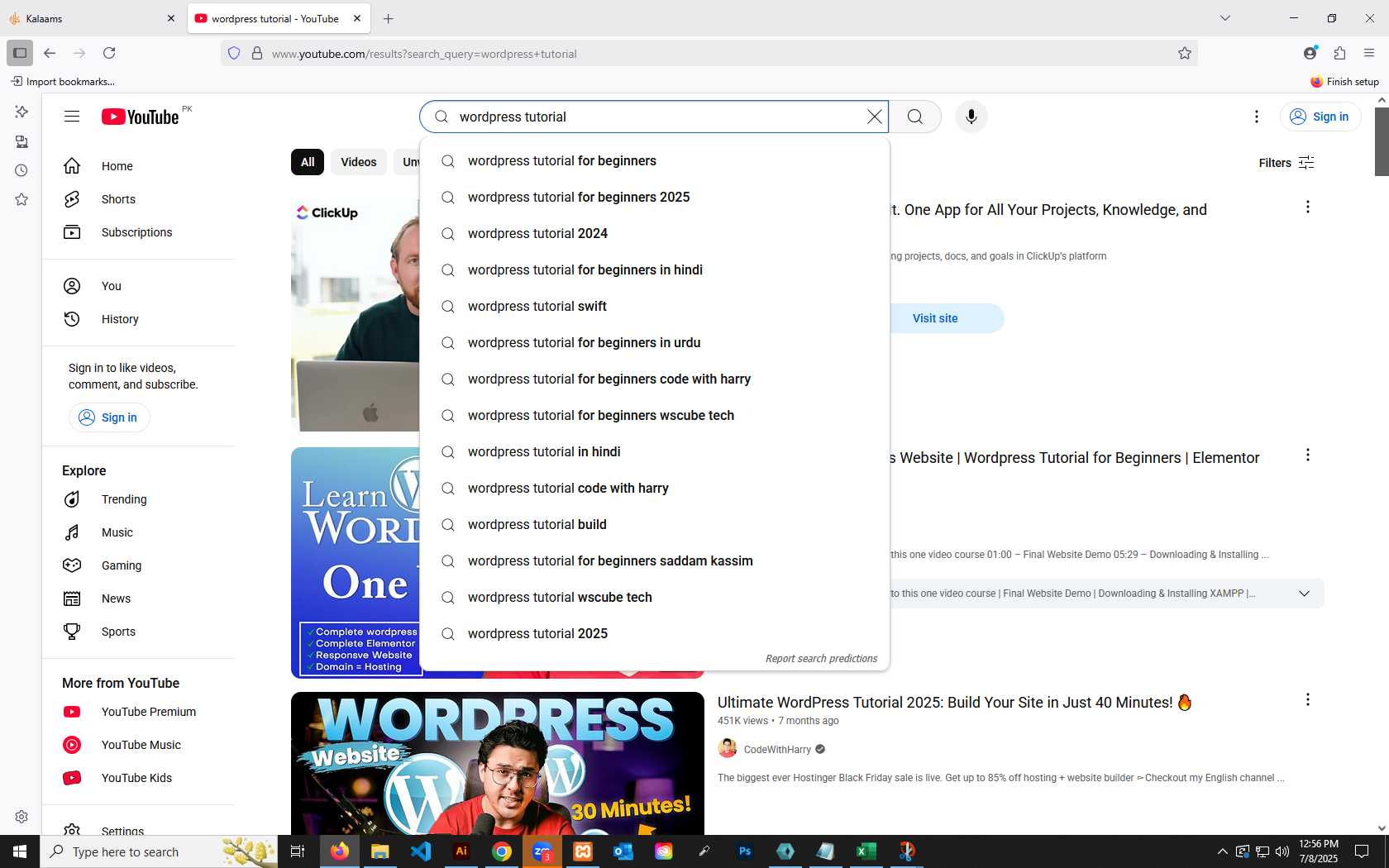Open Excel from the taskbar
The image size is (1389, 868).
(866, 851)
